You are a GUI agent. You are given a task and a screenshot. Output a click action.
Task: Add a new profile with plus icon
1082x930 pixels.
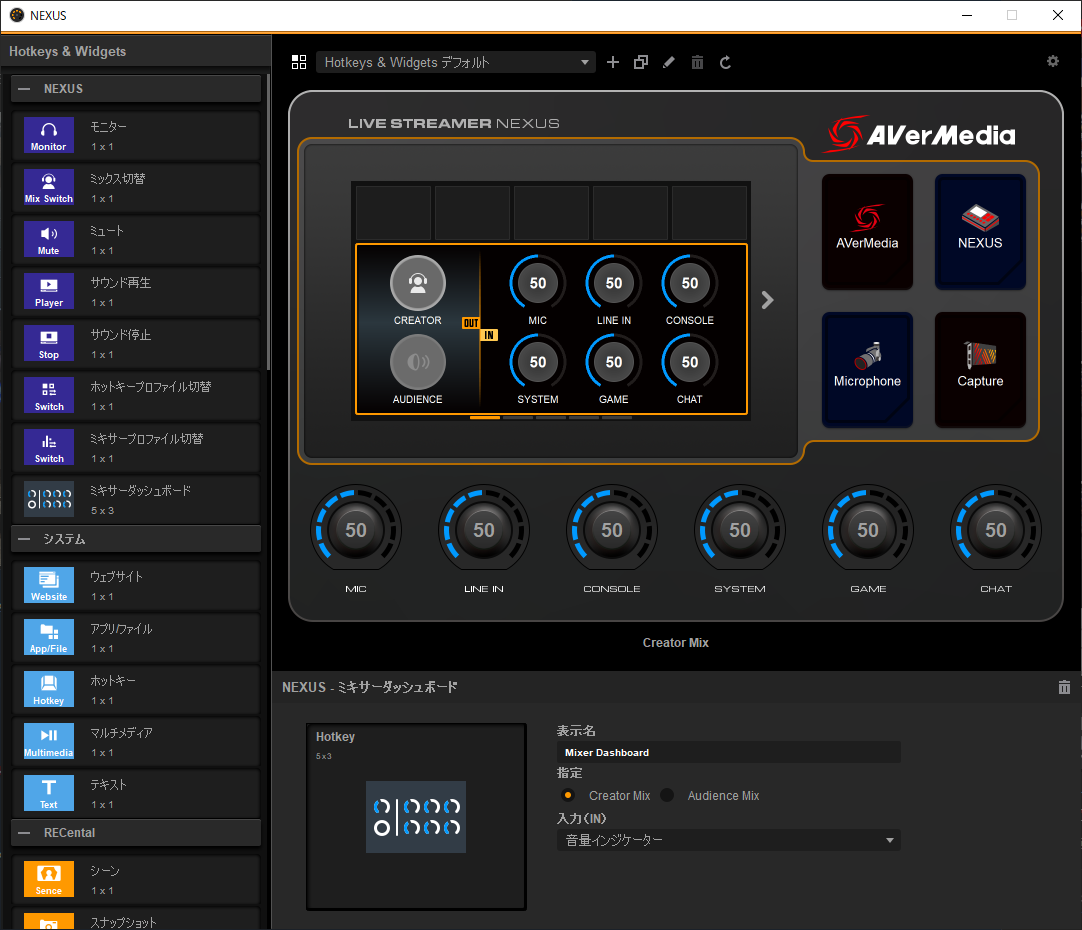(613, 62)
